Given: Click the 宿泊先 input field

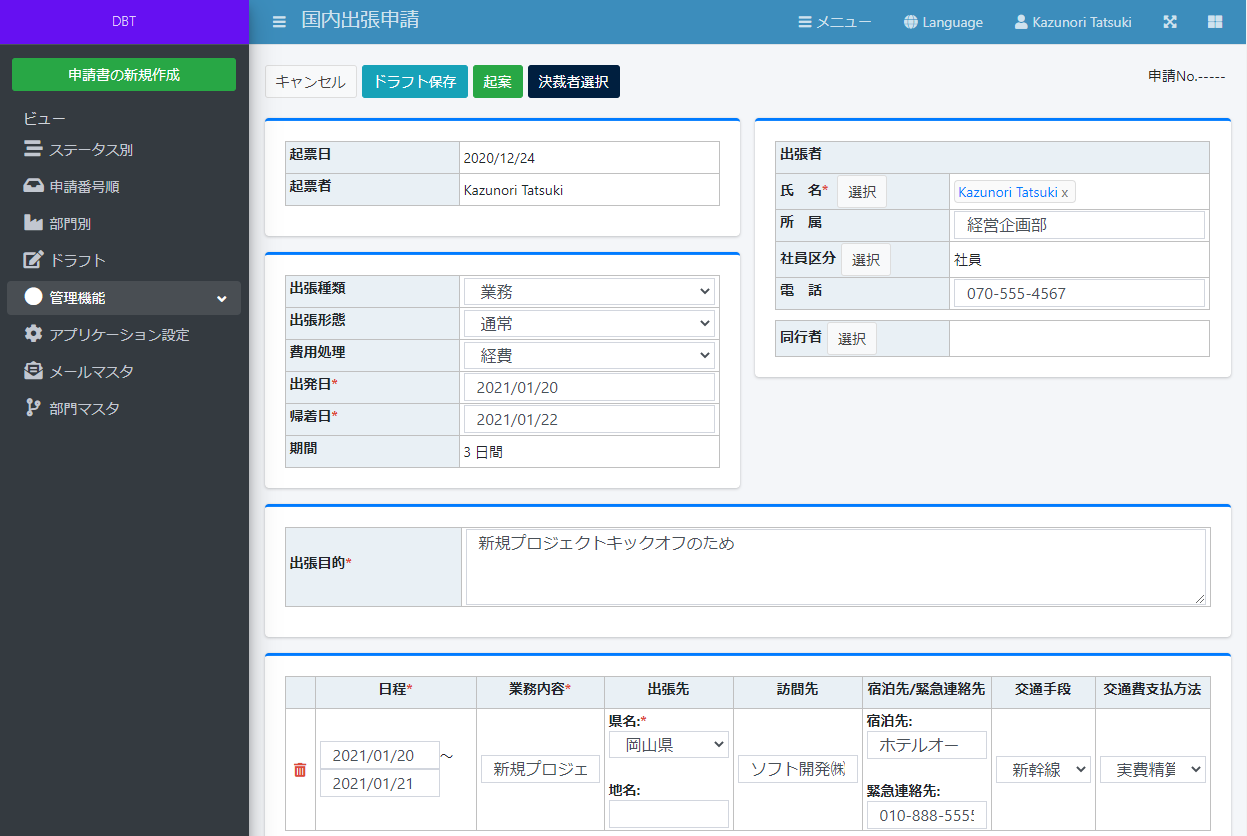Looking at the screenshot, I should pos(927,745).
